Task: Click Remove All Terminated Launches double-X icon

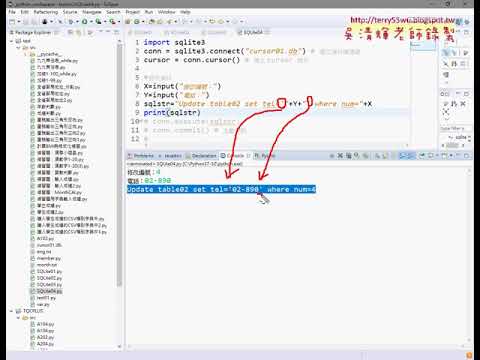Action: pos(349,156)
